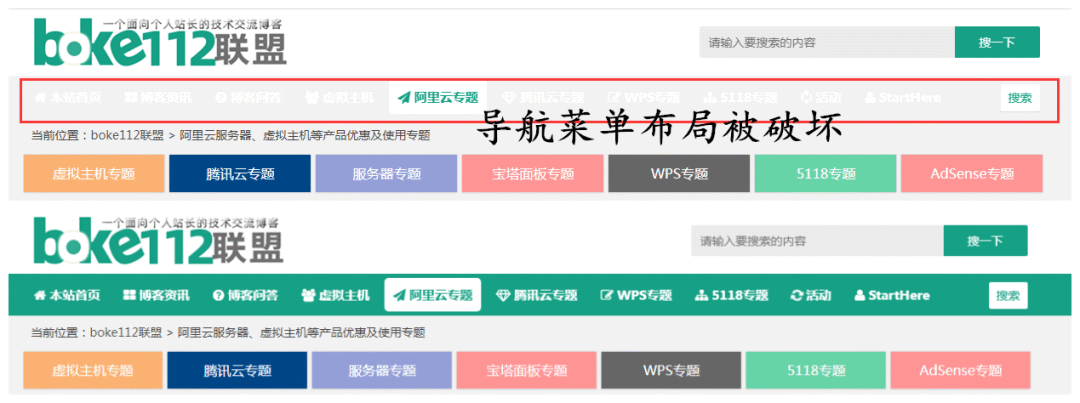Click the question-mark icon of 博客问答 in green bar

[219, 296]
